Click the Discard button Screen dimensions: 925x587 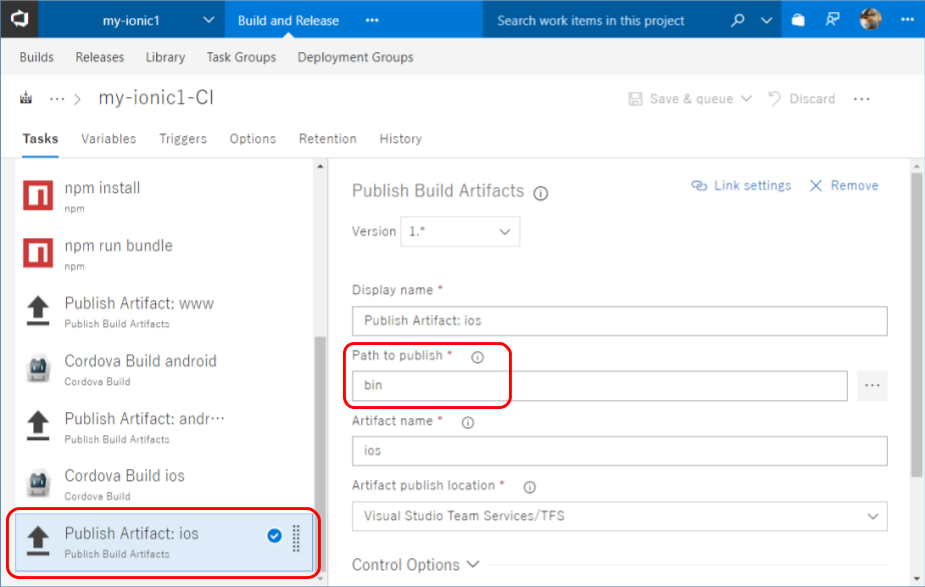click(802, 99)
